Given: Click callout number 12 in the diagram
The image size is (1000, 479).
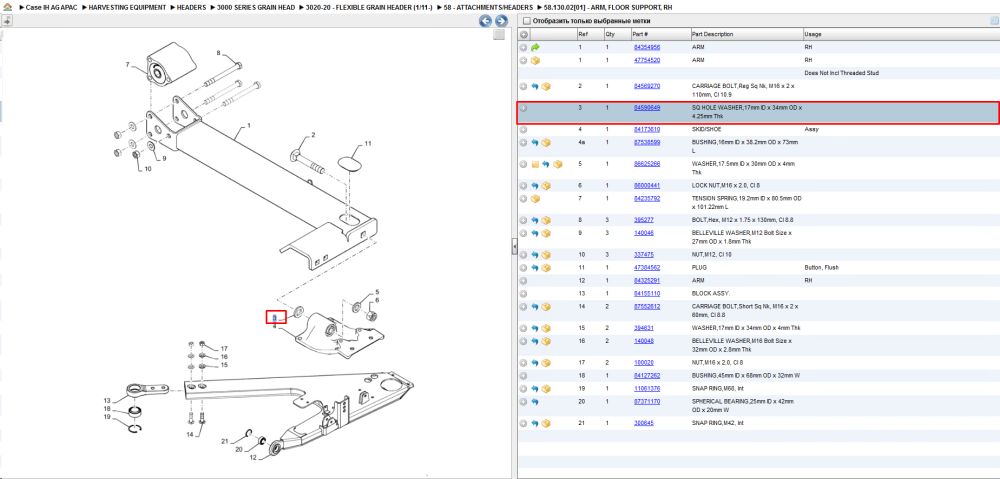Looking at the screenshot, I should [x=253, y=457].
